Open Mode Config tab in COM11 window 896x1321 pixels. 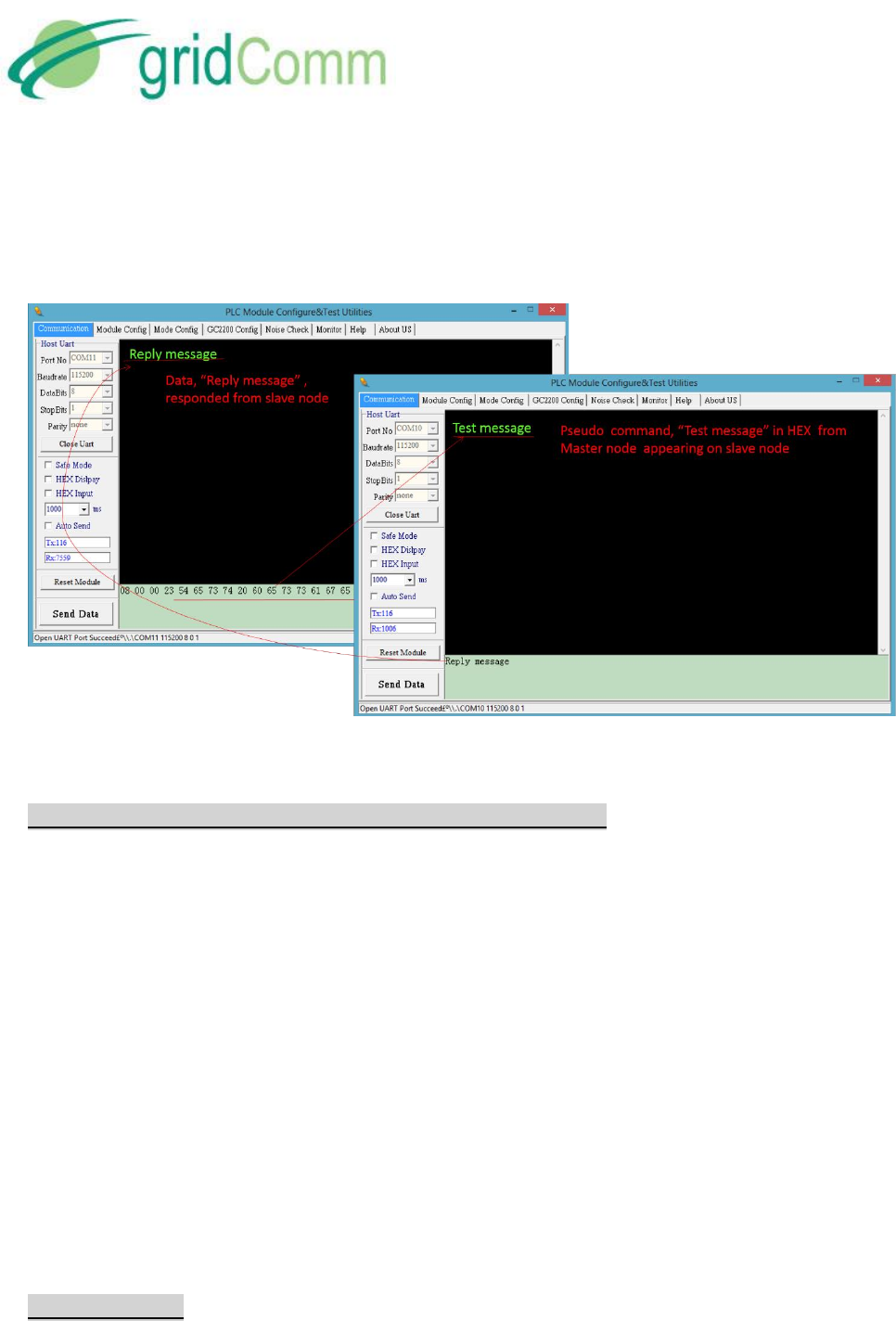click(x=176, y=329)
